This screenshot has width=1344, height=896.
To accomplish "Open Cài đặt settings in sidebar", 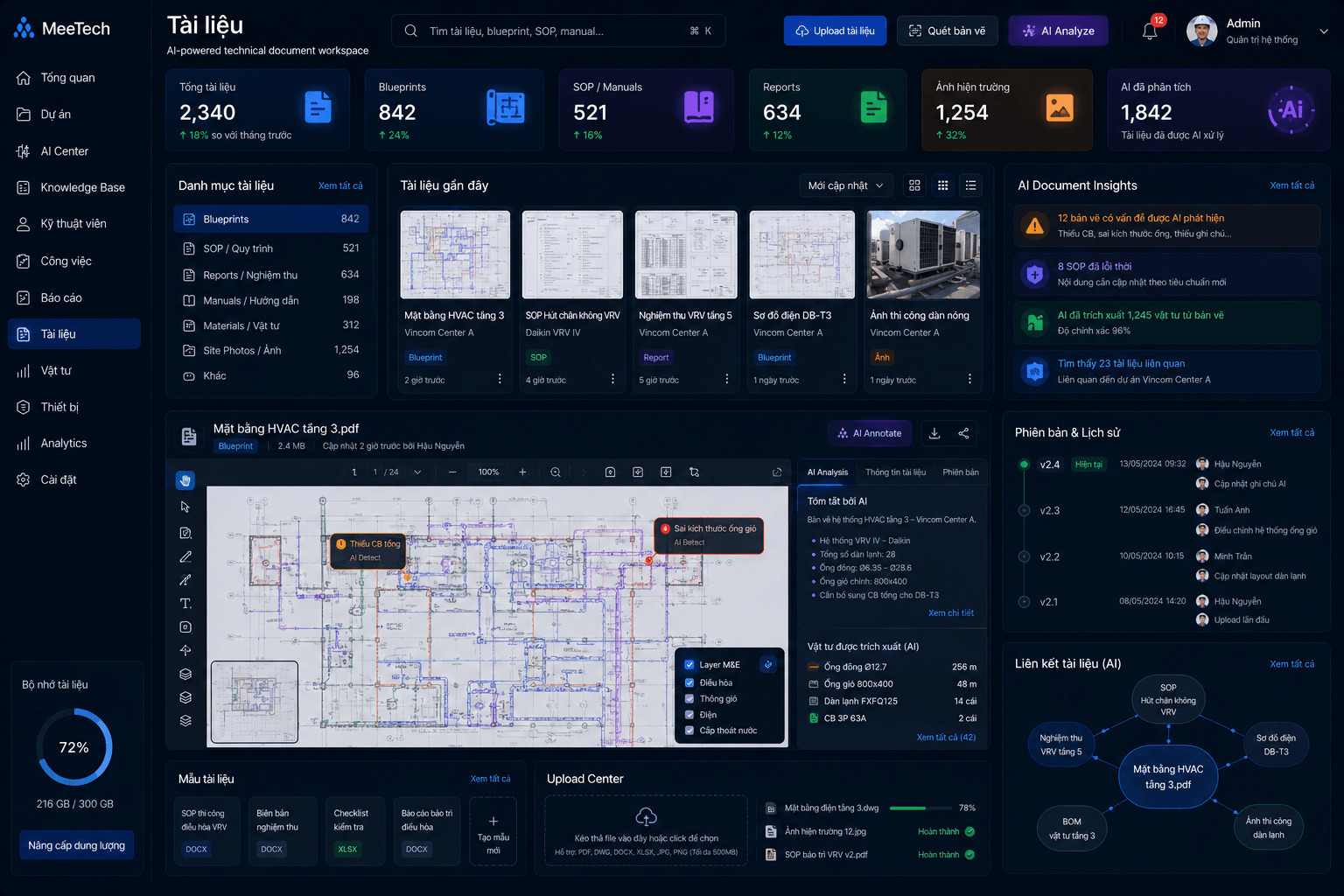I will click(x=74, y=479).
